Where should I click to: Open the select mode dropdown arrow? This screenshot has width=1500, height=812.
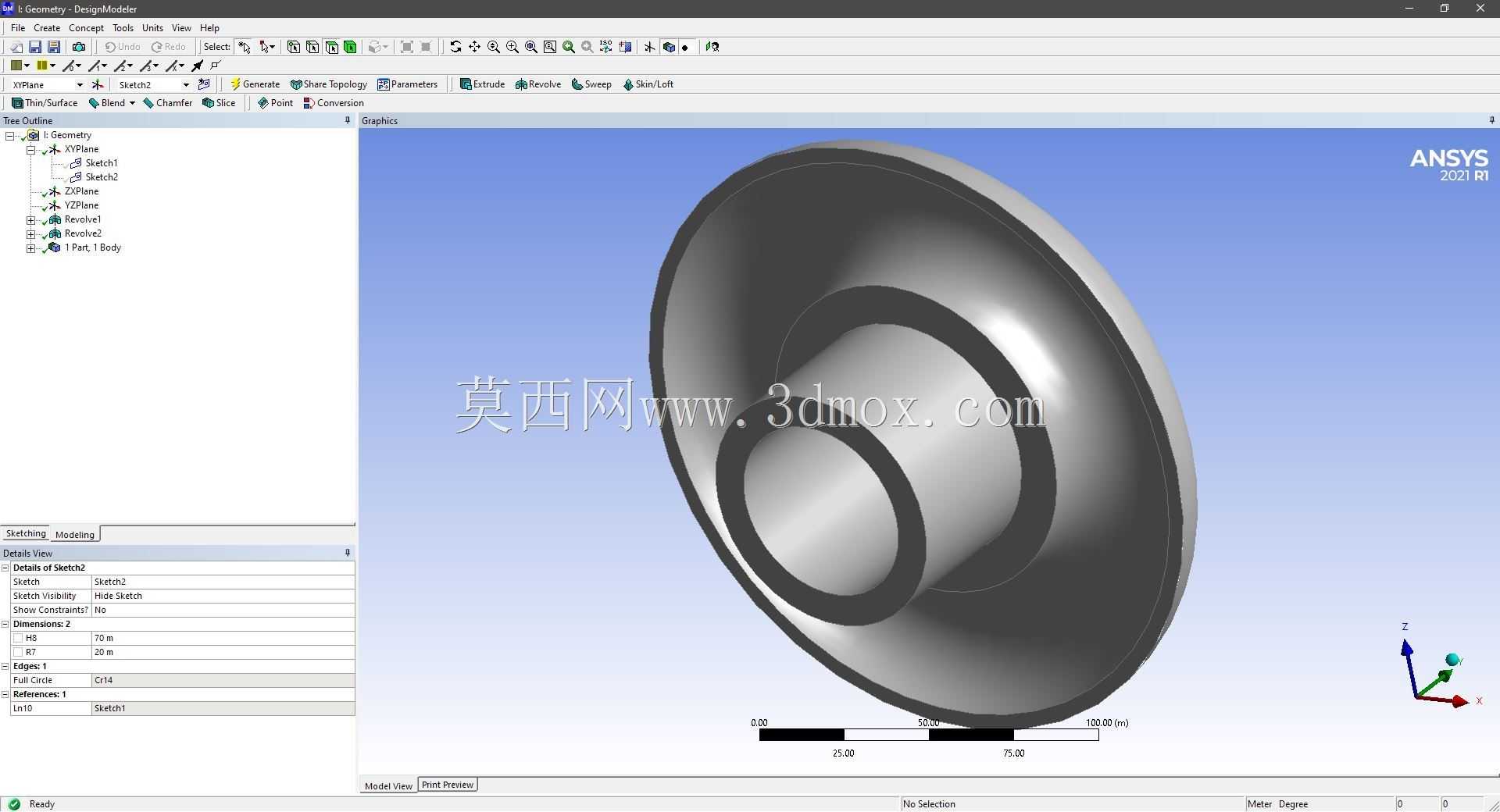pos(273,47)
